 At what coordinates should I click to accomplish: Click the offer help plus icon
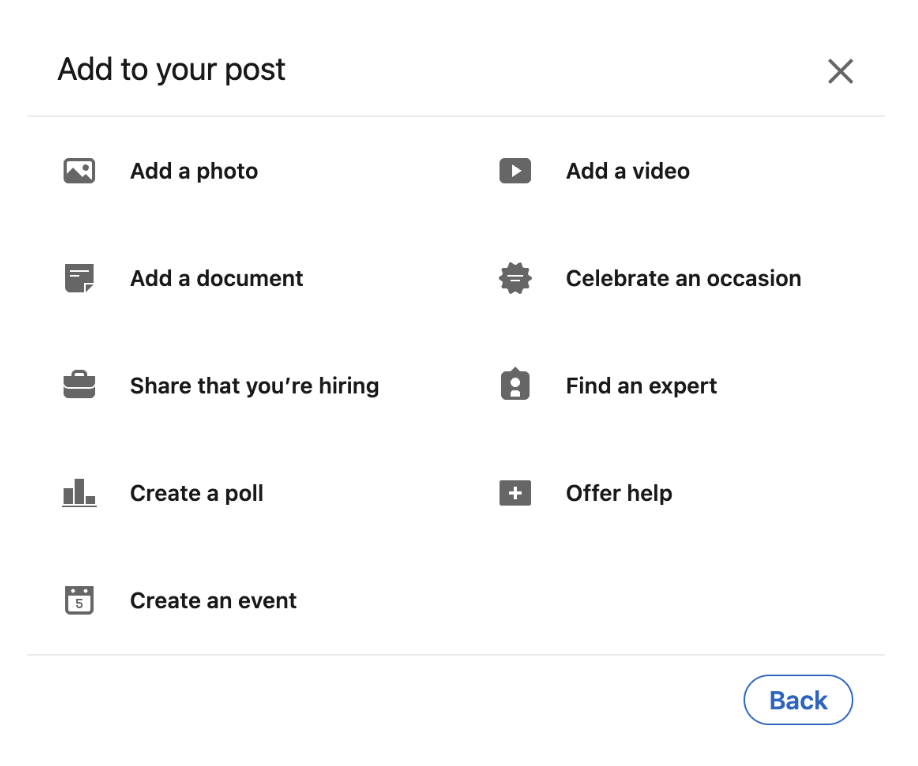click(515, 493)
